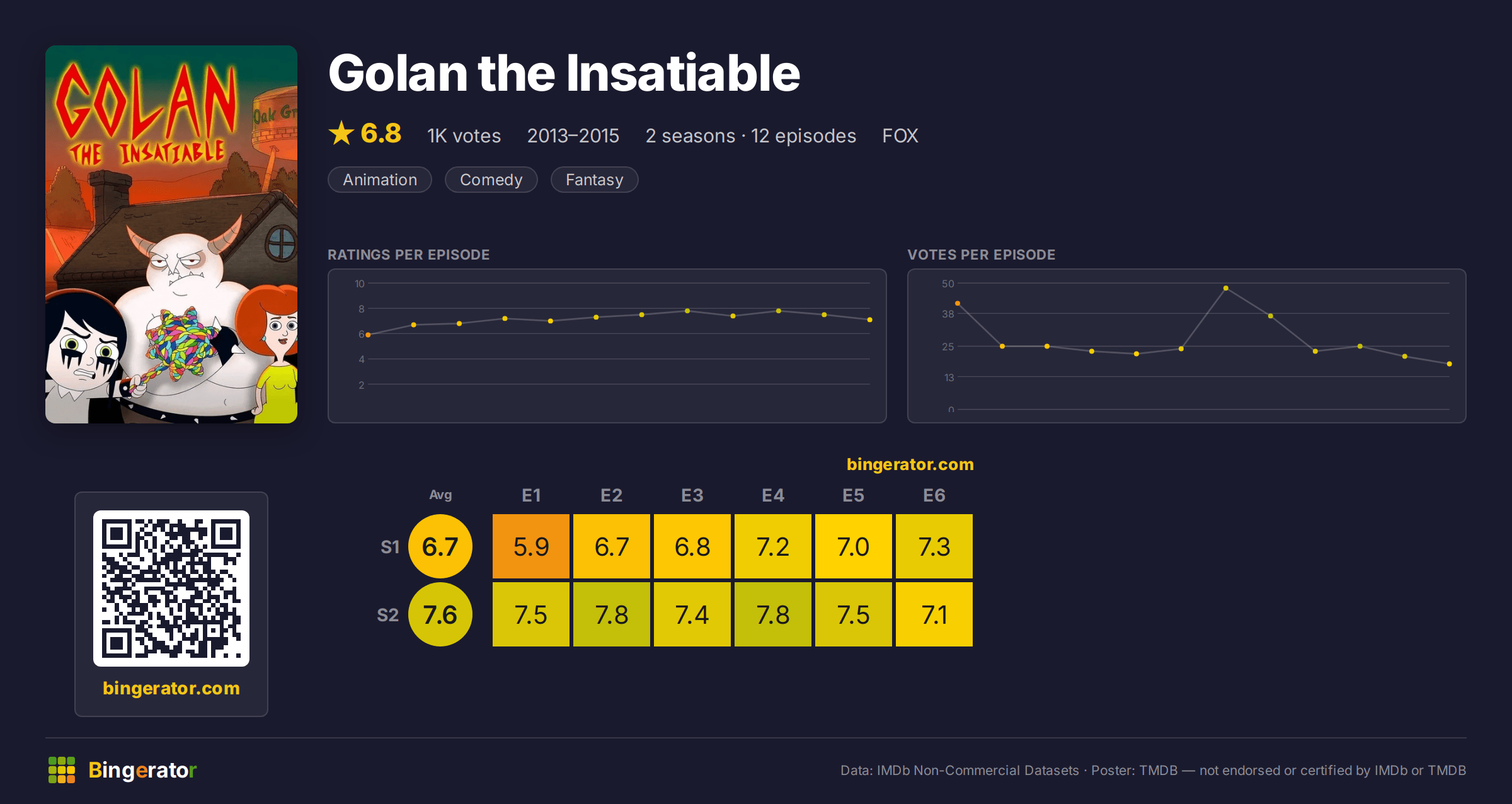Click first orange point in ratings chart

pyautogui.click(x=368, y=335)
